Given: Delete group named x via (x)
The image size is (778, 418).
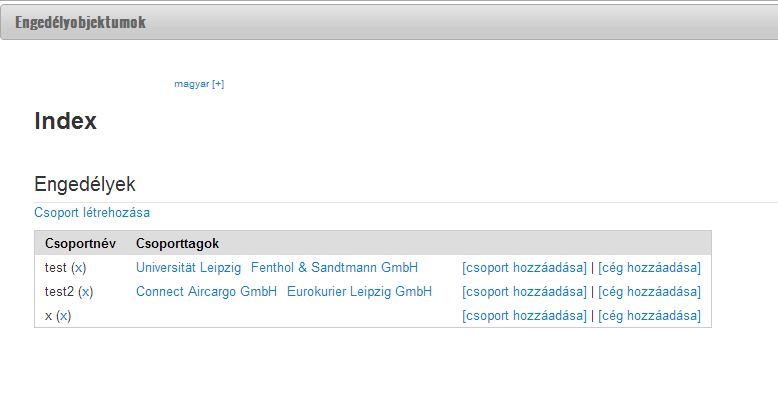Looking at the screenshot, I should click(x=64, y=316).
